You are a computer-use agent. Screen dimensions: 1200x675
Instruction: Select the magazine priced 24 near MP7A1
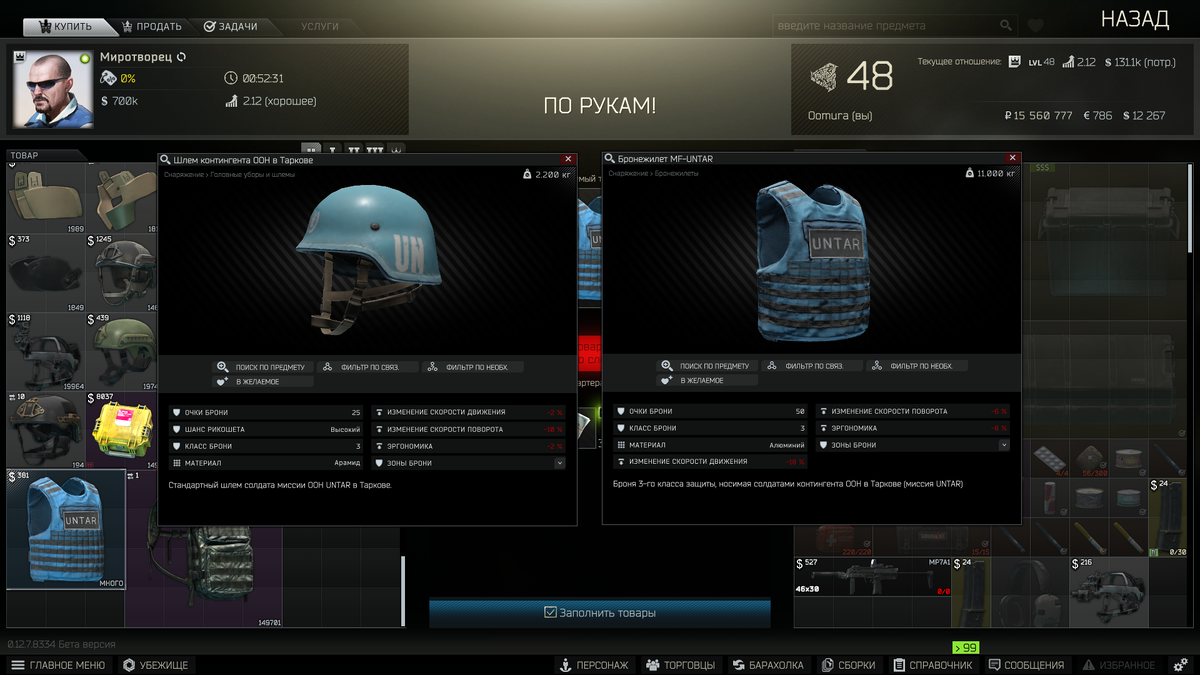(970, 591)
